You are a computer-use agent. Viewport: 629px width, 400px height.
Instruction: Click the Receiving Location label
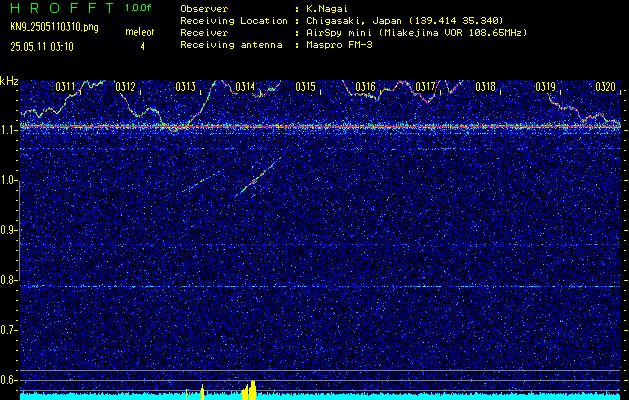(x=234, y=21)
